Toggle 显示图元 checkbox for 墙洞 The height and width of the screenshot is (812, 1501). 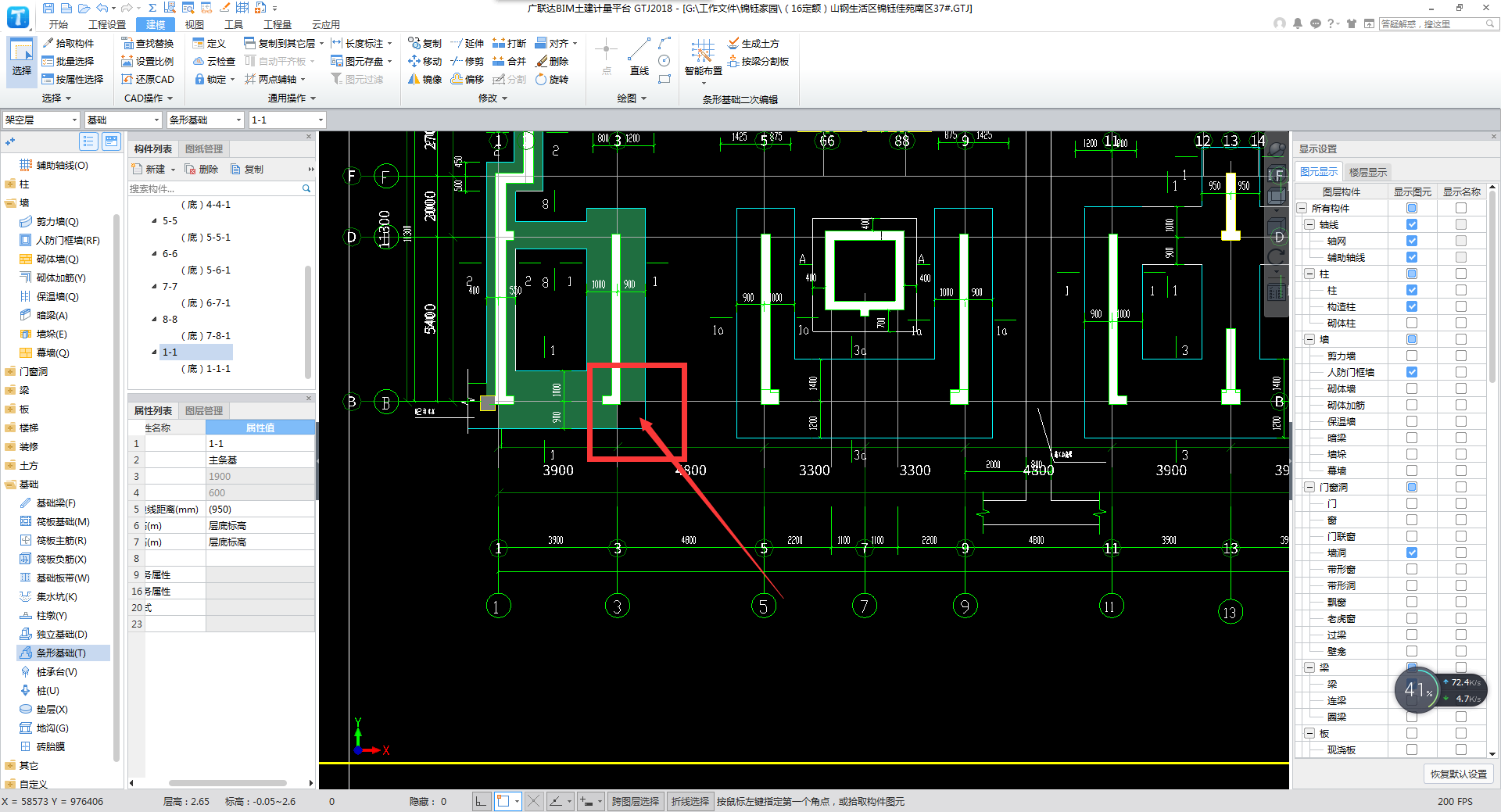click(1412, 553)
